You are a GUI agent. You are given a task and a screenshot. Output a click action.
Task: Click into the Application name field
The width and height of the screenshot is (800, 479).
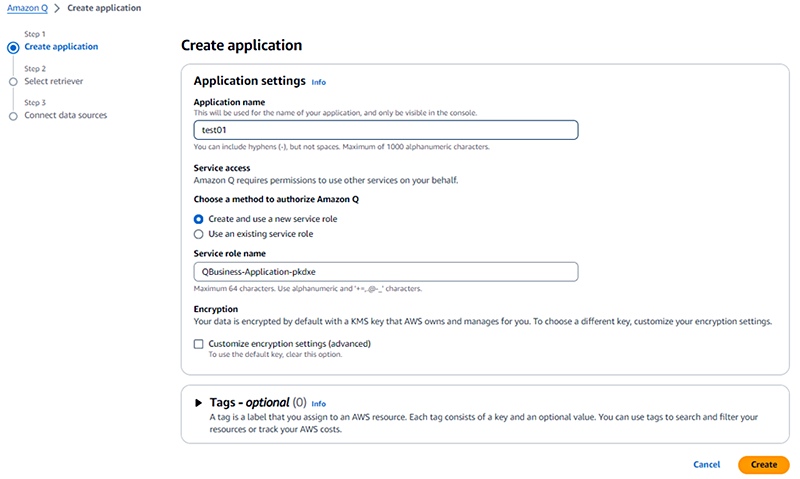tap(386, 130)
